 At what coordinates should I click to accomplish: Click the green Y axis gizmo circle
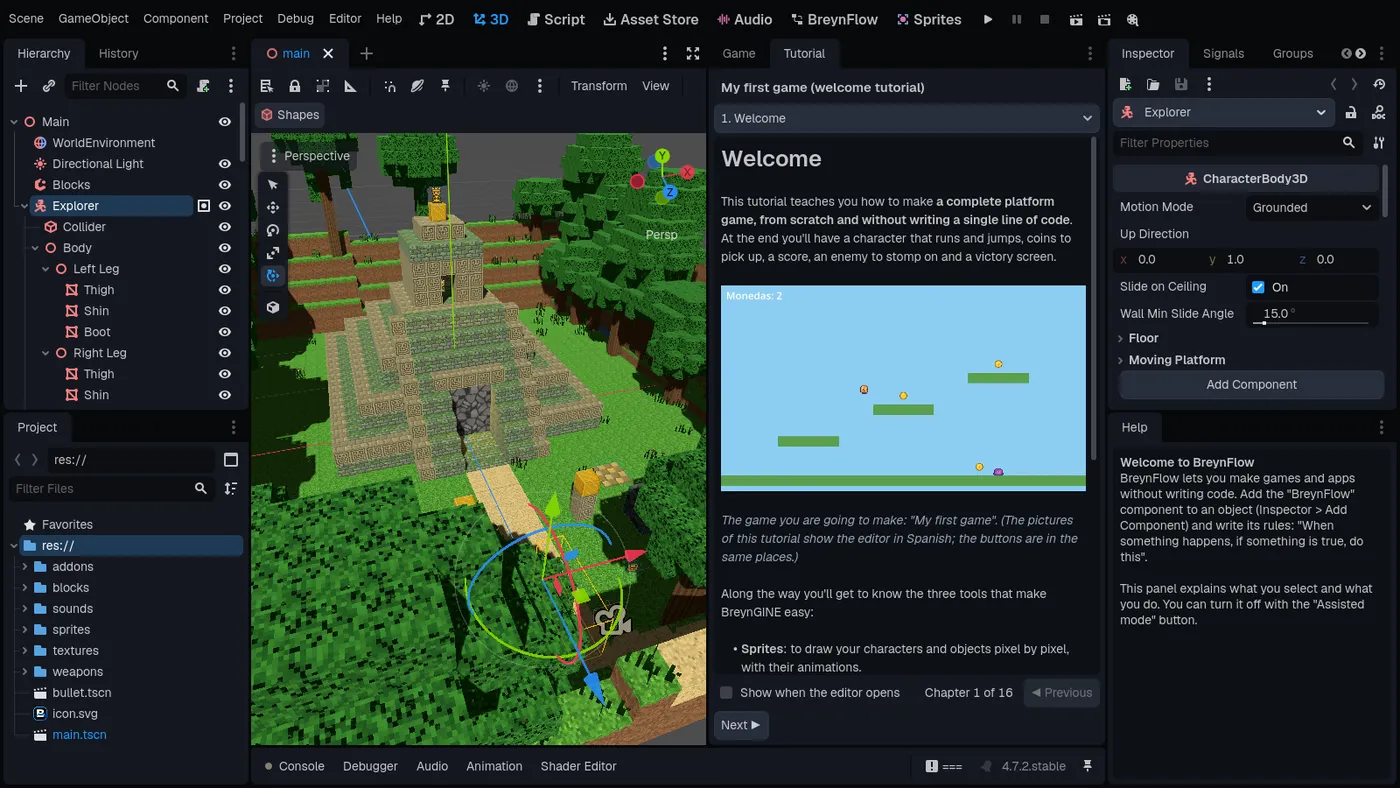(x=661, y=157)
